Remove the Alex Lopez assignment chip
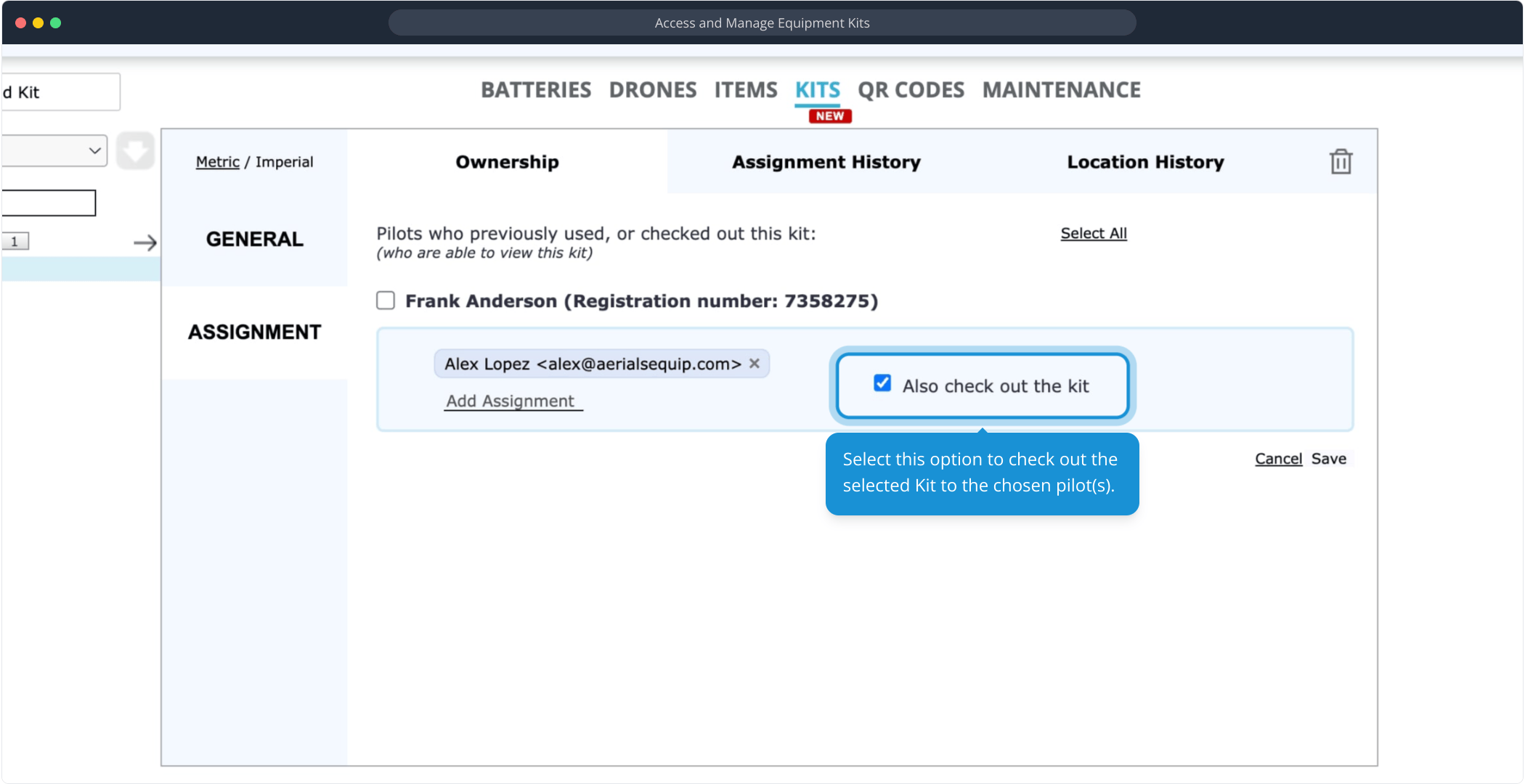This screenshot has width=1525, height=784. 755,364
